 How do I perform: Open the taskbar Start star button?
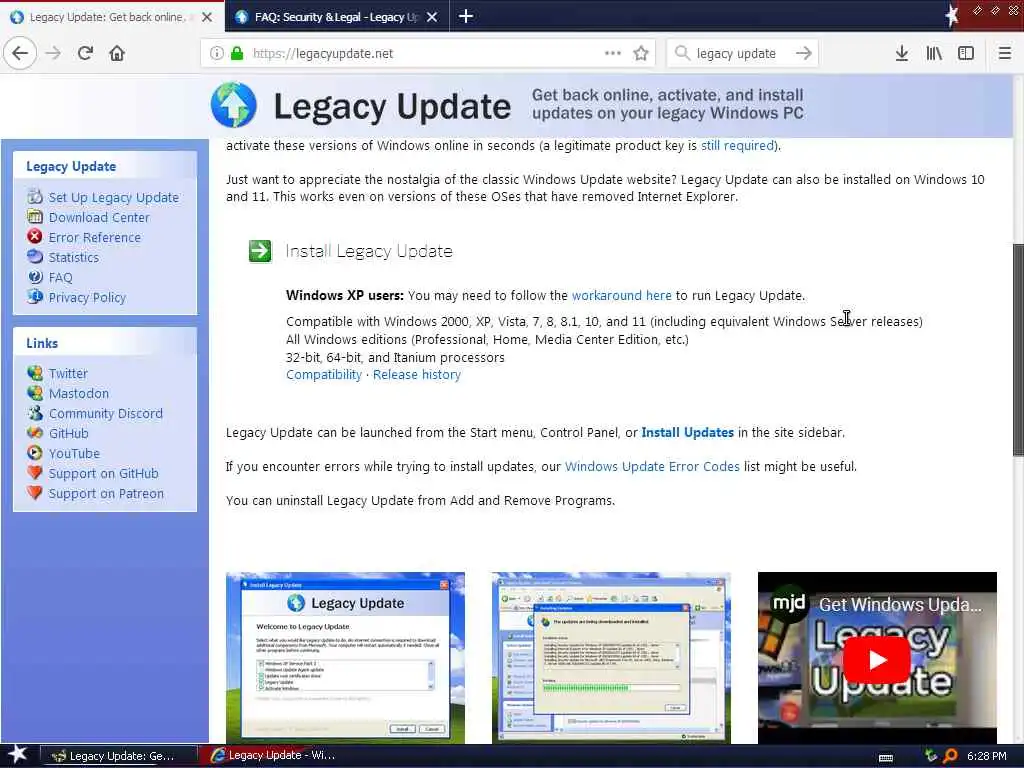click(18, 756)
